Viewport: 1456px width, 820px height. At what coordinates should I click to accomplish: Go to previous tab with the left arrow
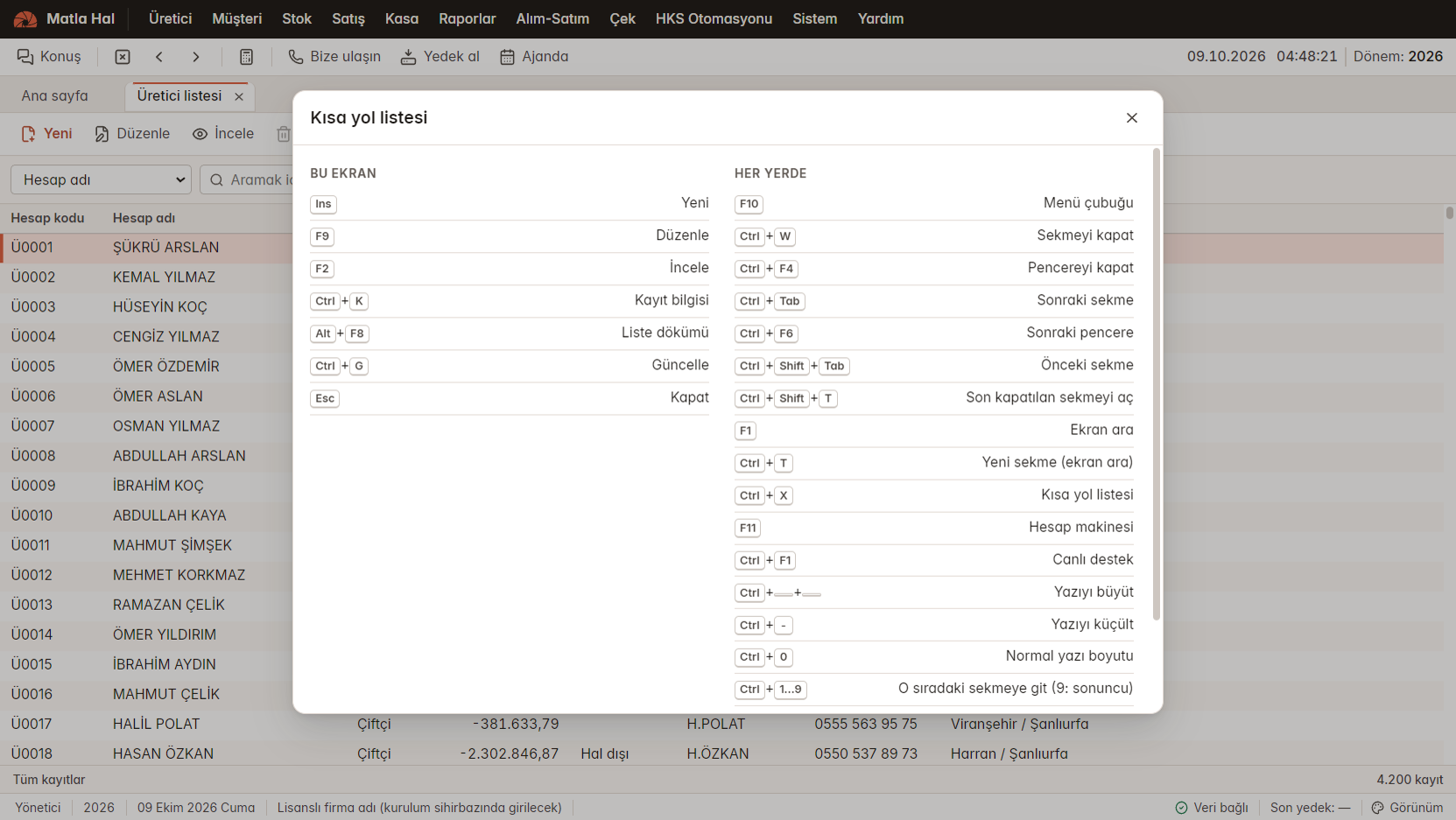point(159,57)
